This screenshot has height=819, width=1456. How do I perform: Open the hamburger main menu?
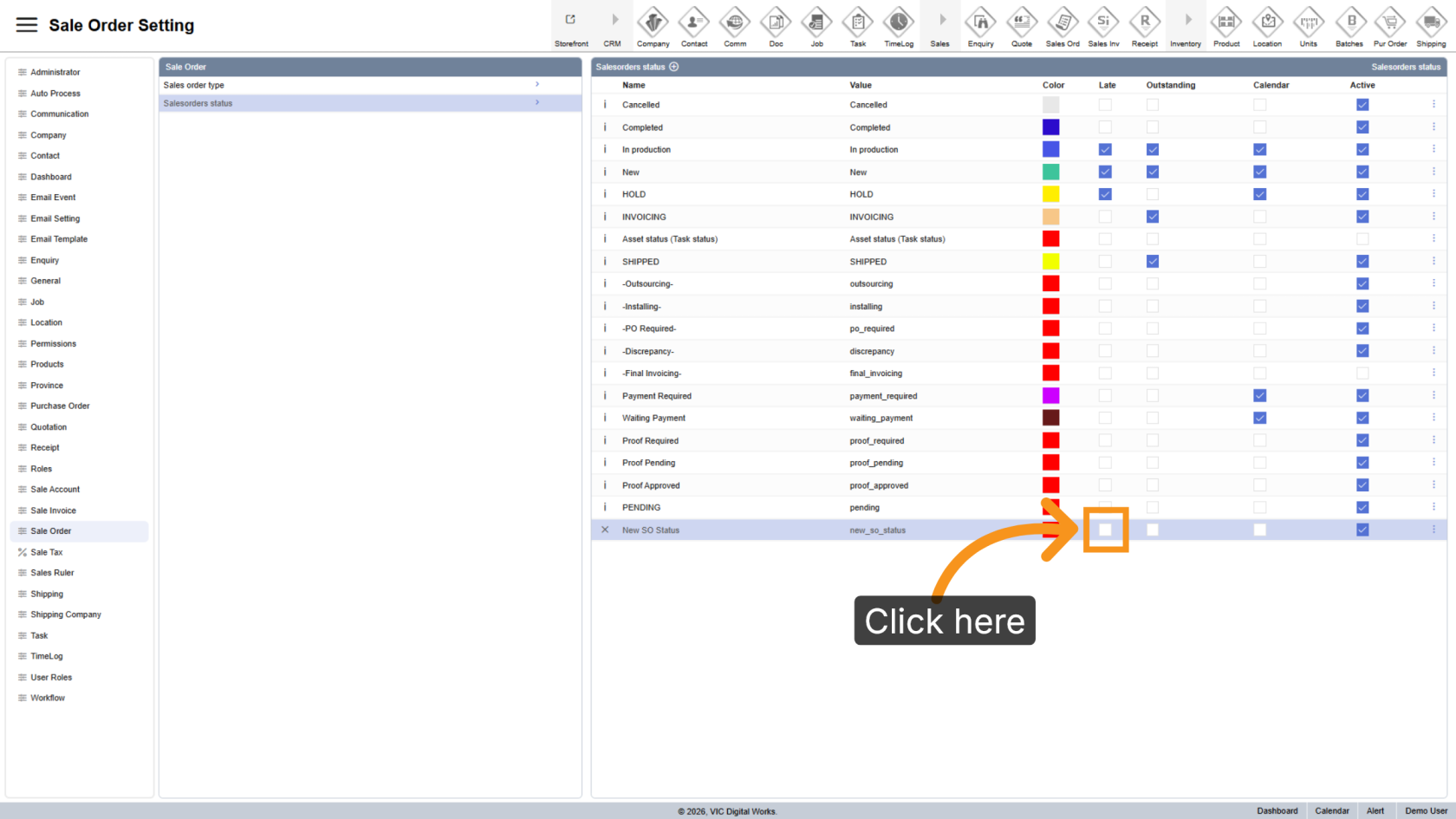27,25
